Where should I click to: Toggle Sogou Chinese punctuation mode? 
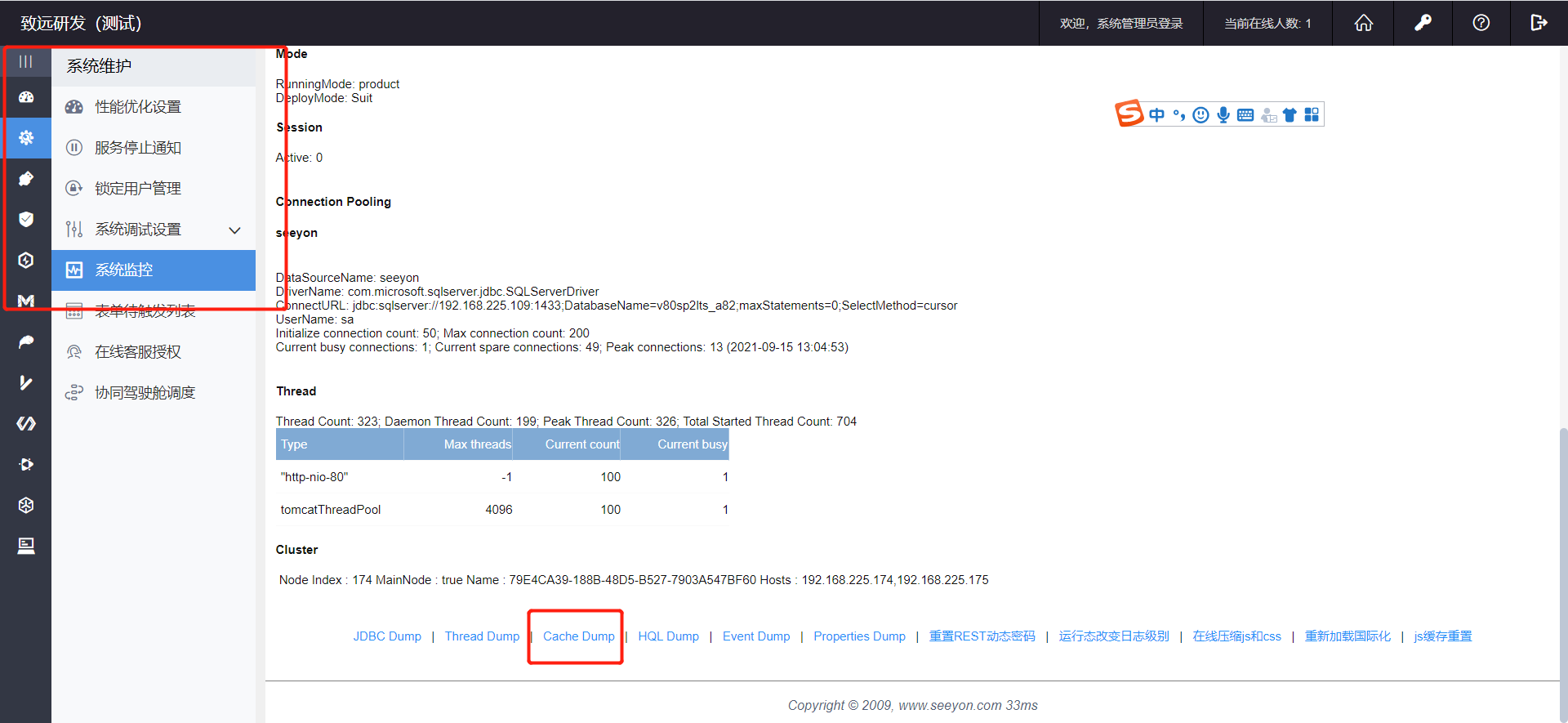tap(1178, 115)
